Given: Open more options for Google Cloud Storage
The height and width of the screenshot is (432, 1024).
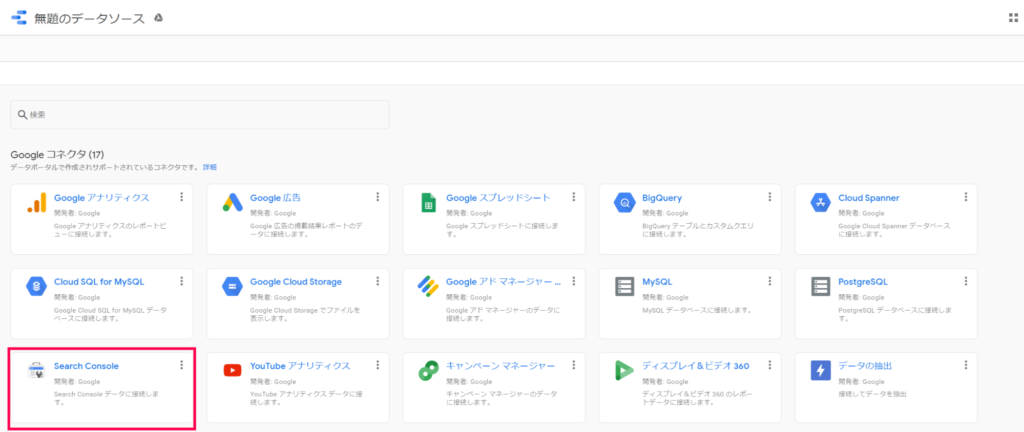Looking at the screenshot, I should point(377,281).
